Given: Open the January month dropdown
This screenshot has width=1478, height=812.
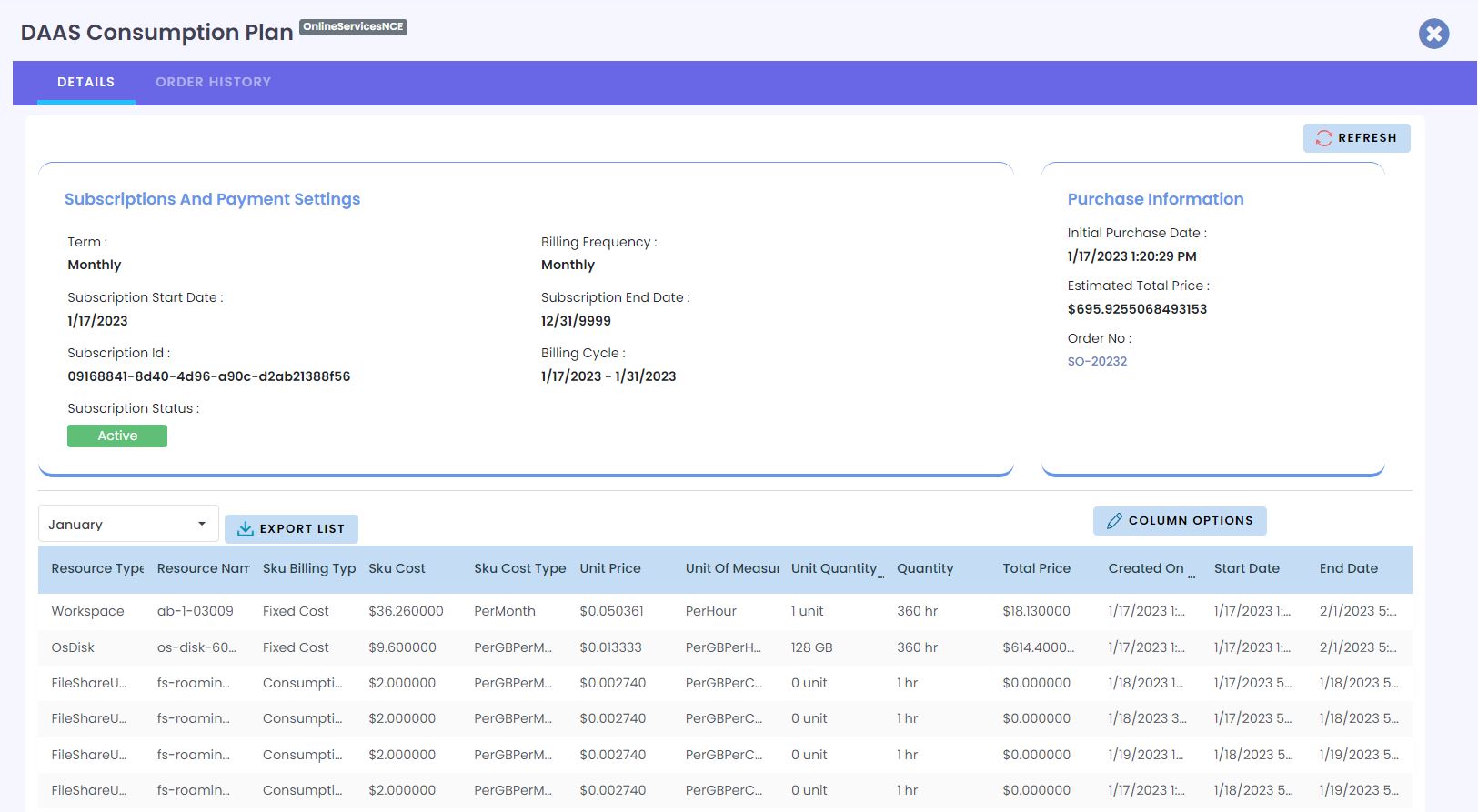Looking at the screenshot, I should click(x=128, y=524).
